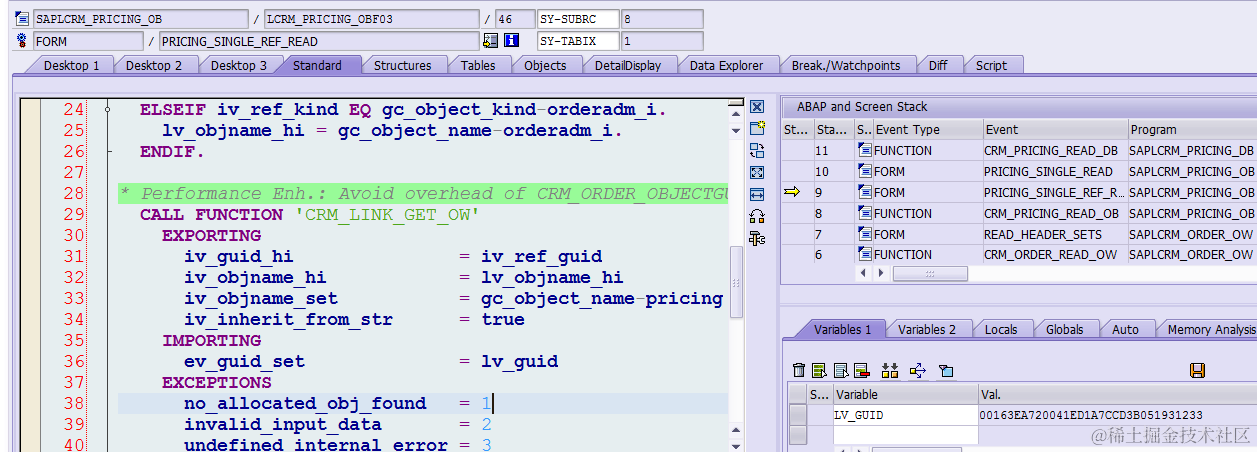
Task: Switch to the Locals tab
Action: click(x=1001, y=329)
